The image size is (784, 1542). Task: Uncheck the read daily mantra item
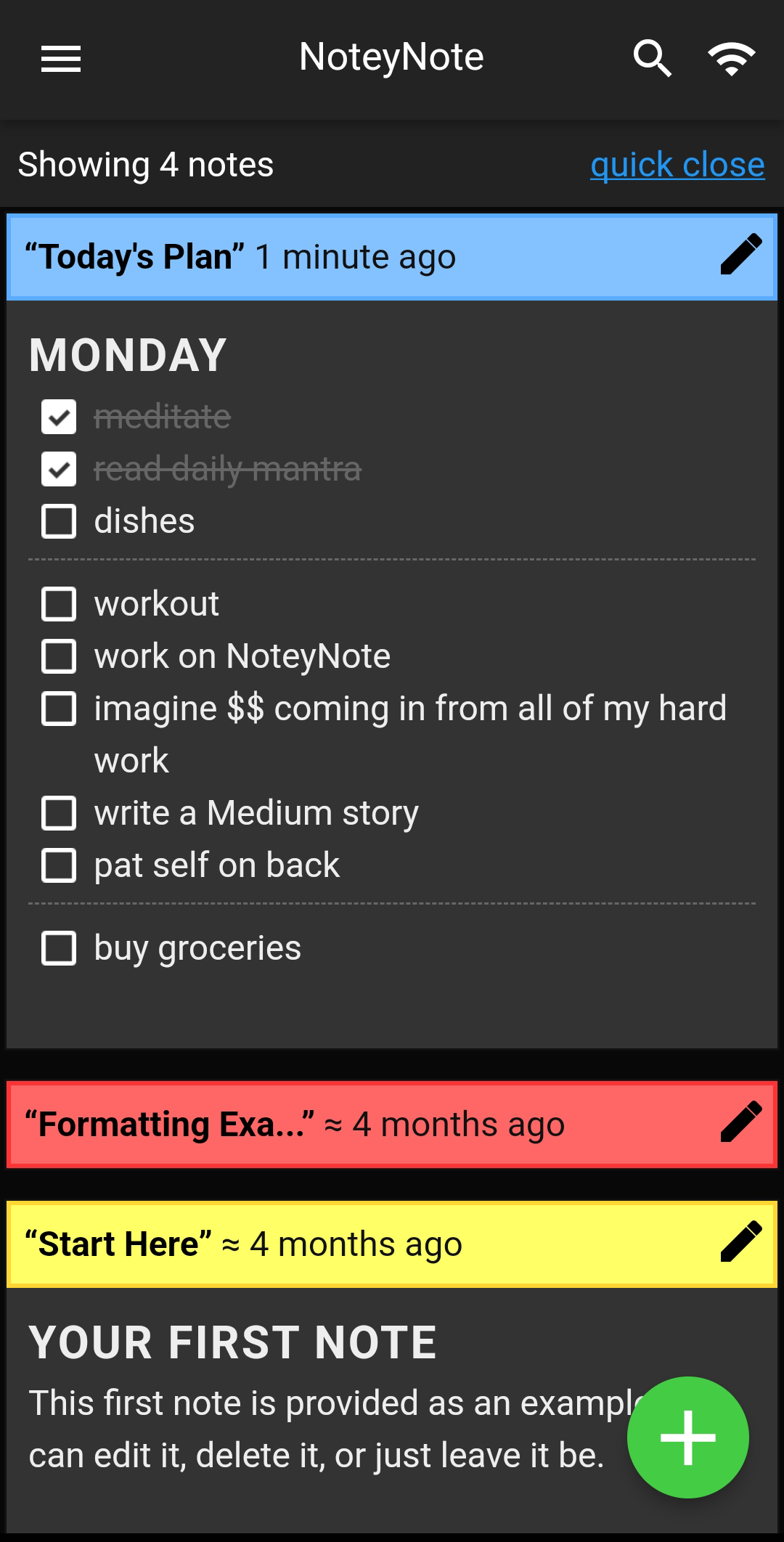point(59,469)
